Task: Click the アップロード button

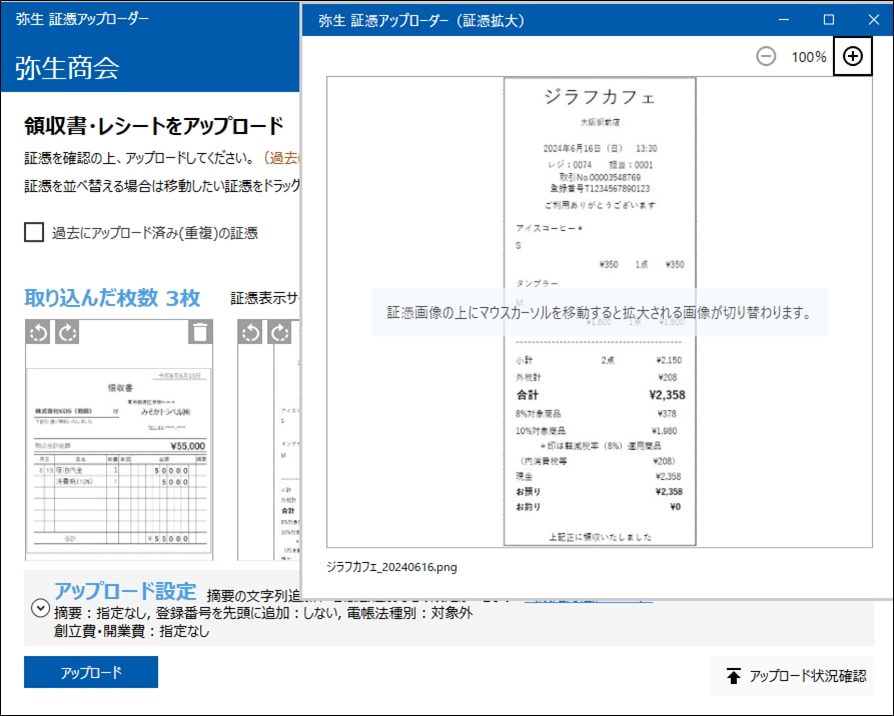Action: (x=91, y=672)
